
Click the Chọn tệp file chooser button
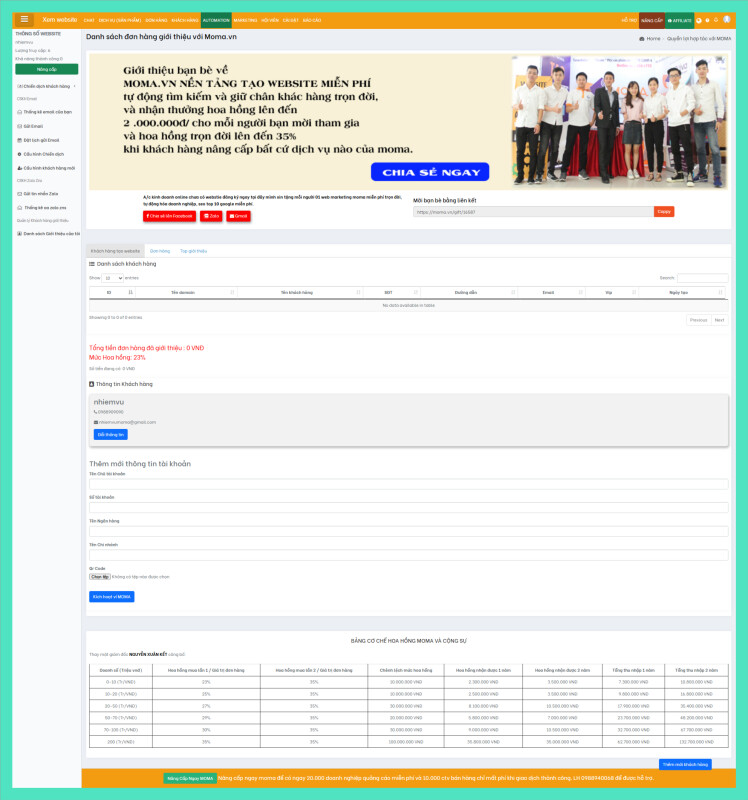pos(100,577)
